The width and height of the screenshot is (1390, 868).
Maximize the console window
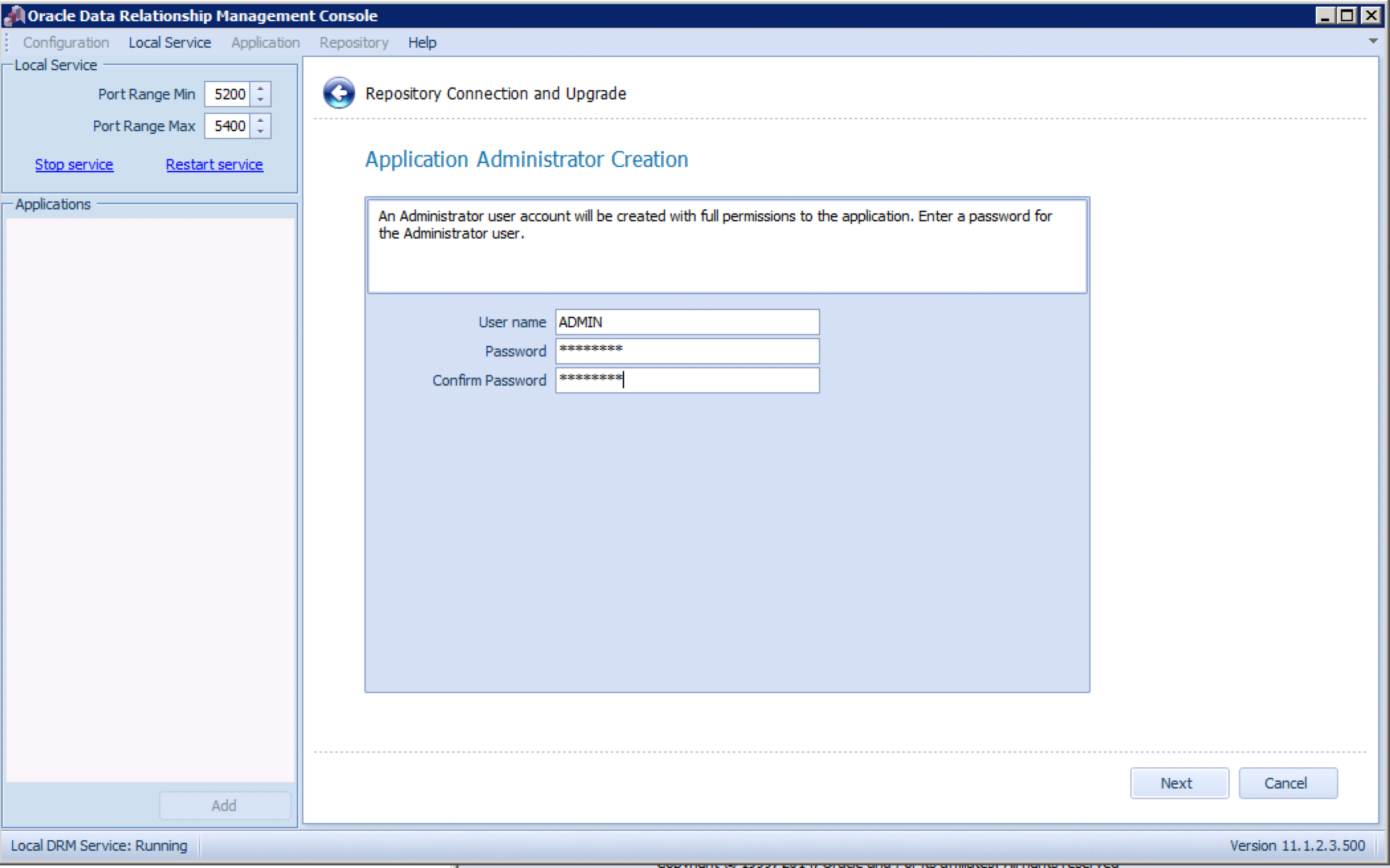[1347, 15]
